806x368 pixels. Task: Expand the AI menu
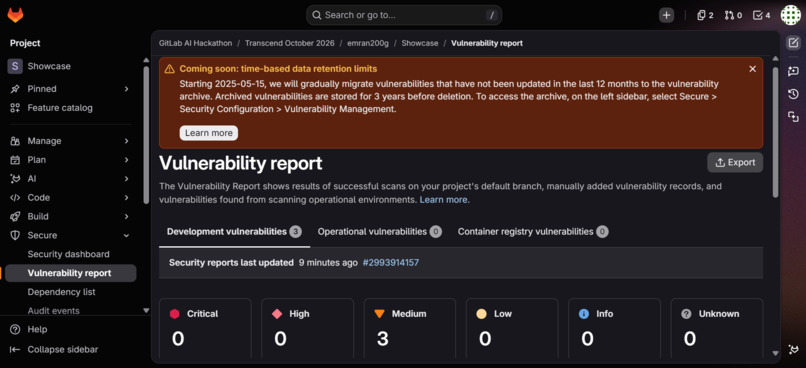[x=126, y=179]
